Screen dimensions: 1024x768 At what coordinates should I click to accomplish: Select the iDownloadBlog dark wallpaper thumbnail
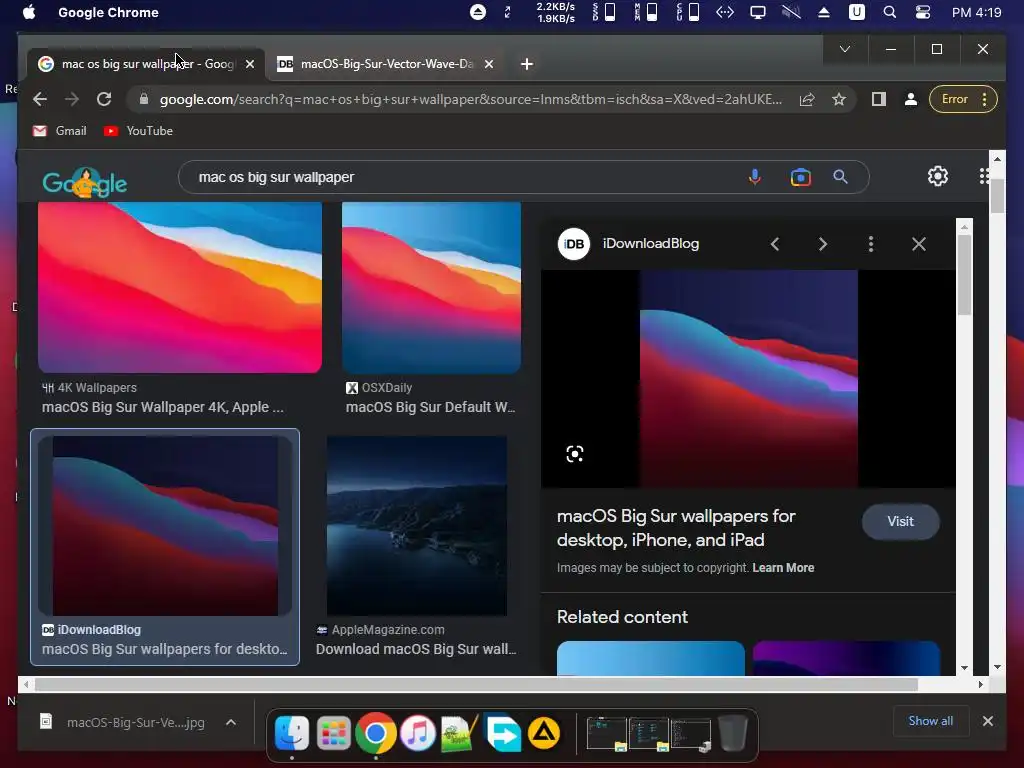[x=165, y=526]
